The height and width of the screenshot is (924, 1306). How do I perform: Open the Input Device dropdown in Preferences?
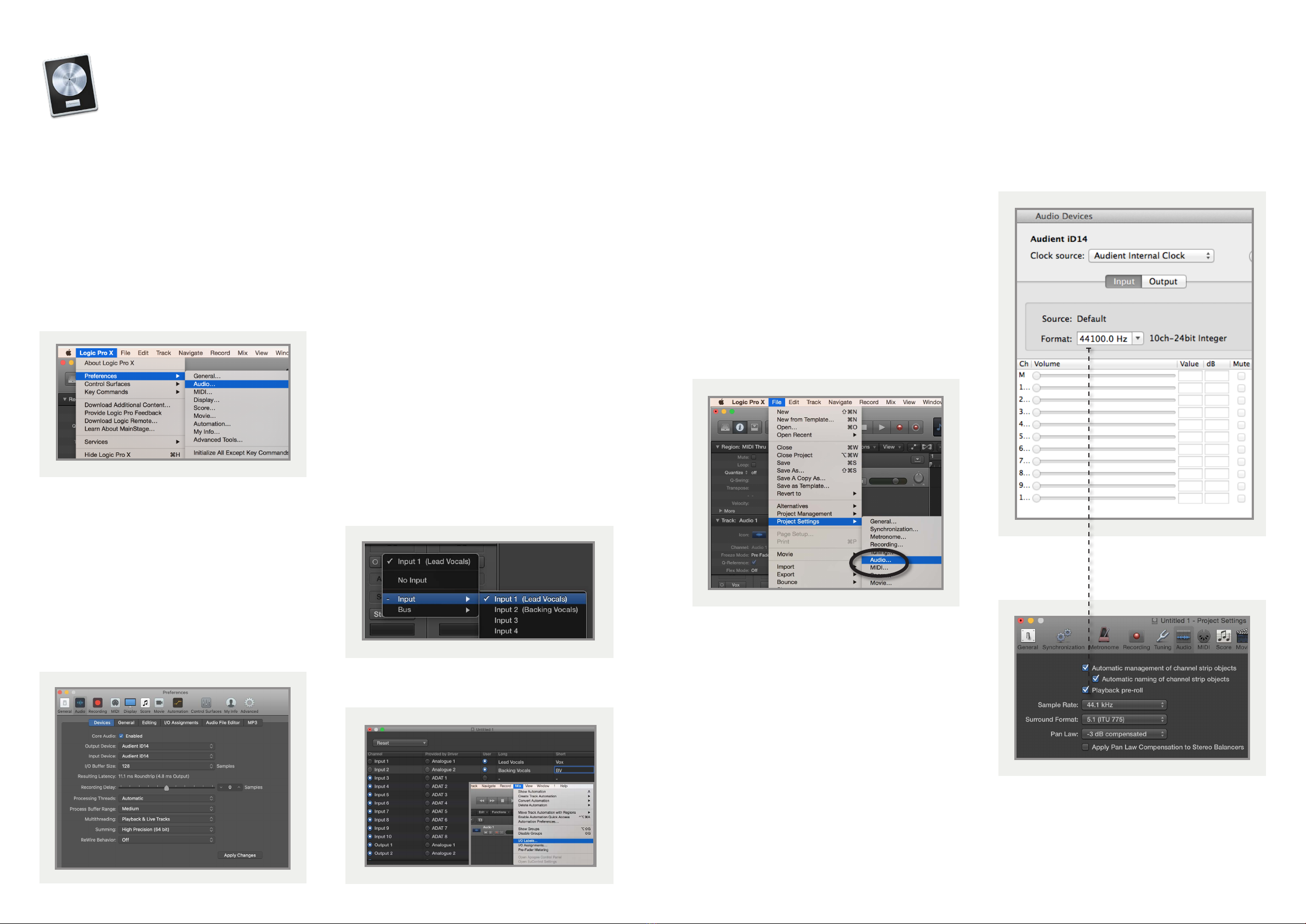click(167, 756)
